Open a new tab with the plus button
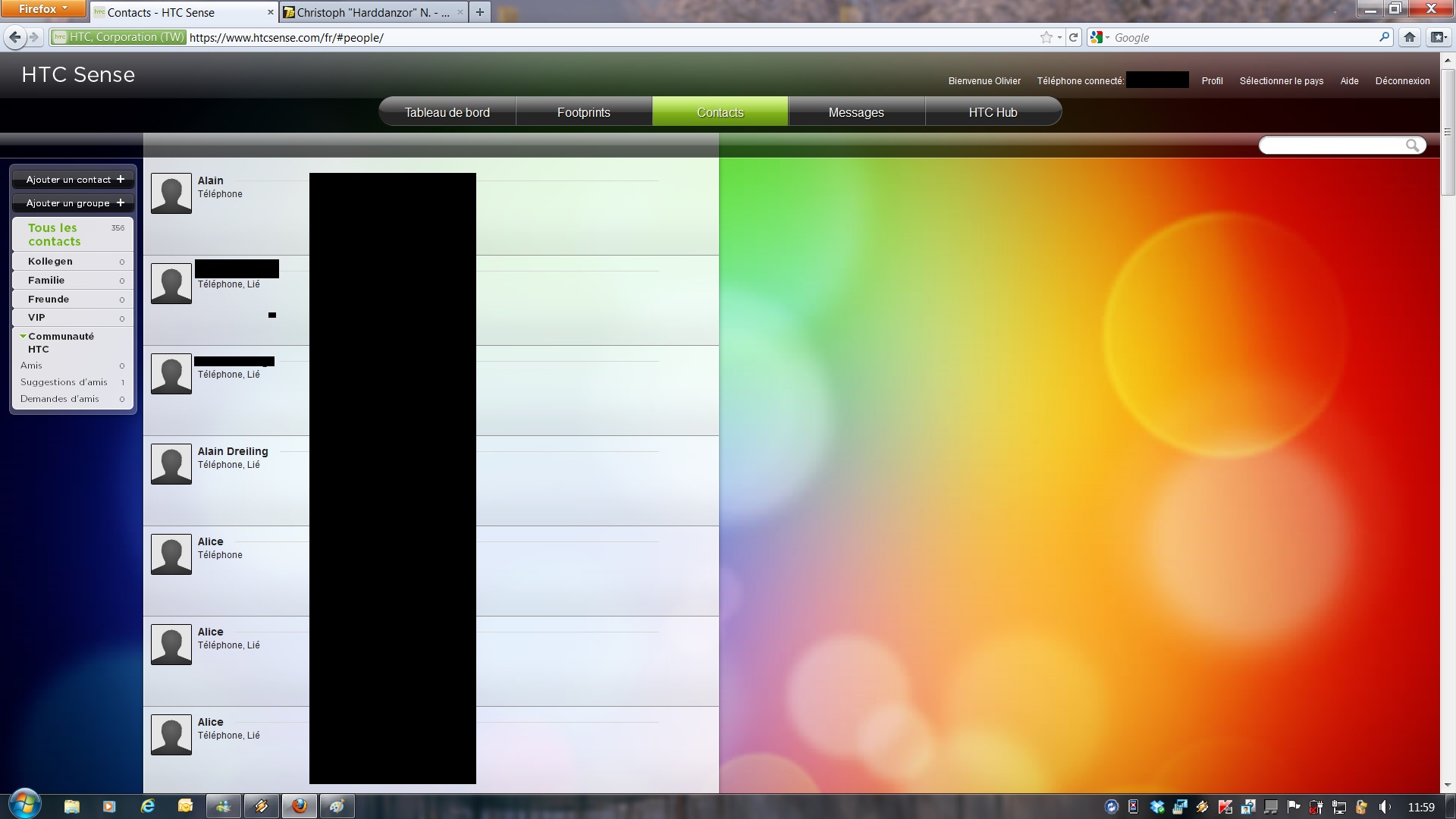This screenshot has height=819, width=1456. pyautogui.click(x=480, y=12)
